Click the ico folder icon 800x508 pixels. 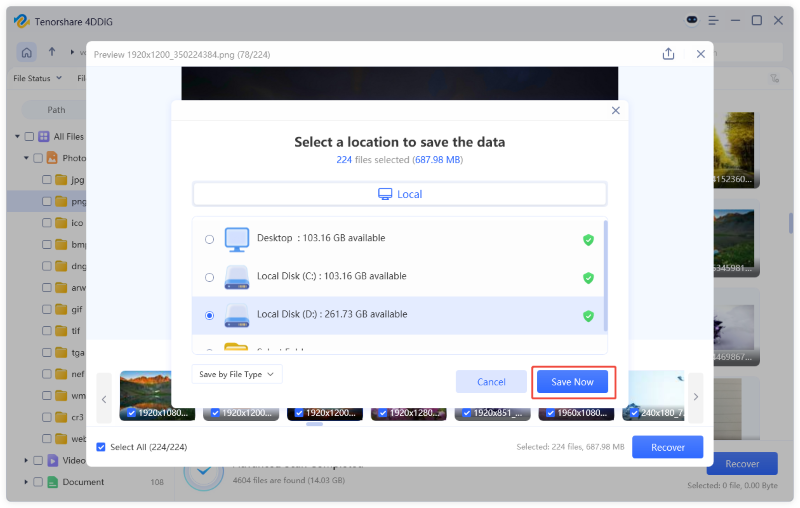[61, 223]
